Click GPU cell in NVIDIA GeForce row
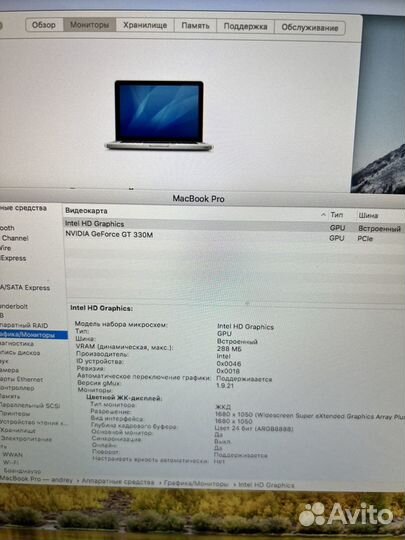This screenshot has width=405, height=540. tap(337, 238)
